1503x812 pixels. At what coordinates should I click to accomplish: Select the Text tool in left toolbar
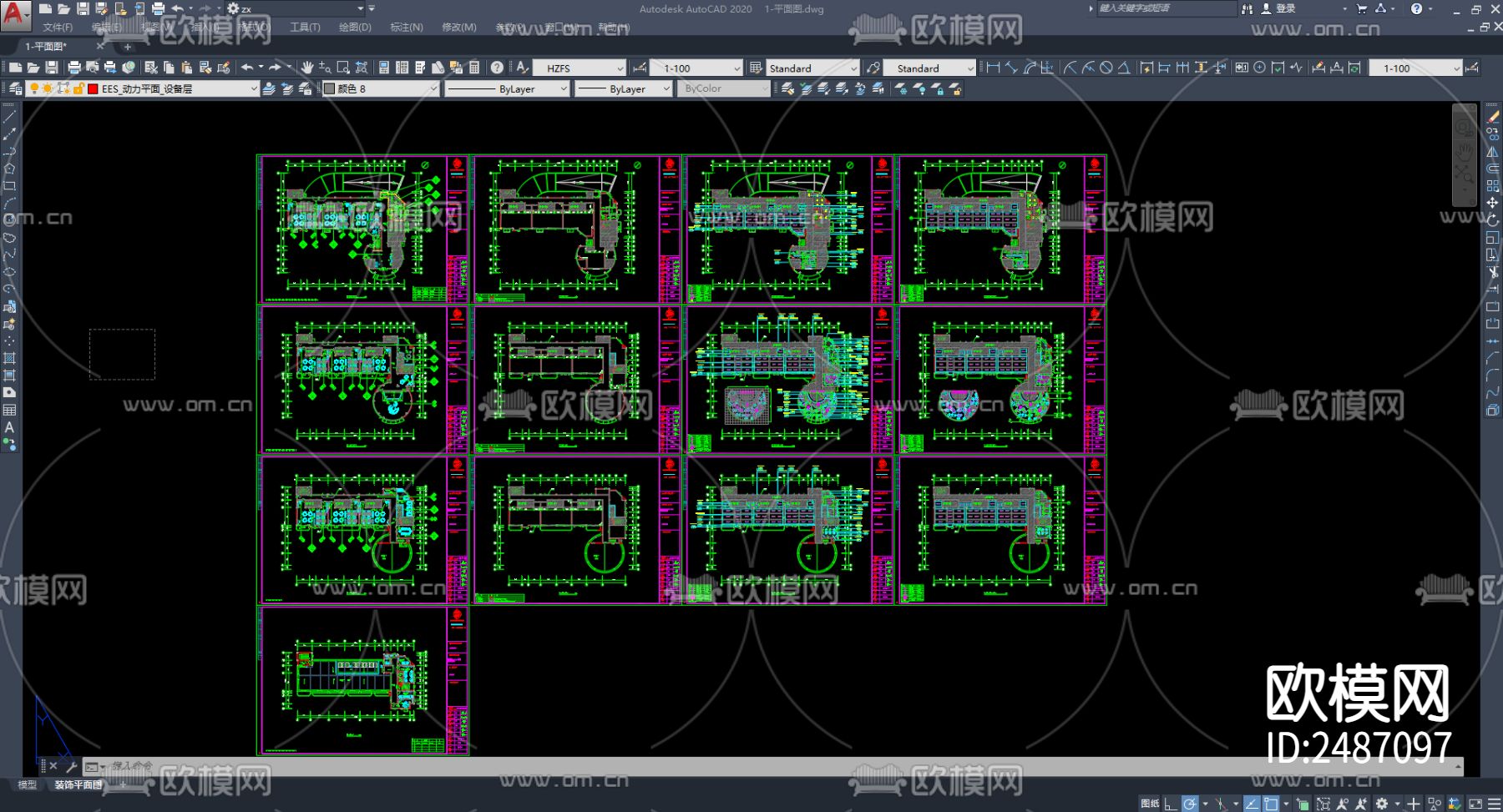click(x=9, y=427)
